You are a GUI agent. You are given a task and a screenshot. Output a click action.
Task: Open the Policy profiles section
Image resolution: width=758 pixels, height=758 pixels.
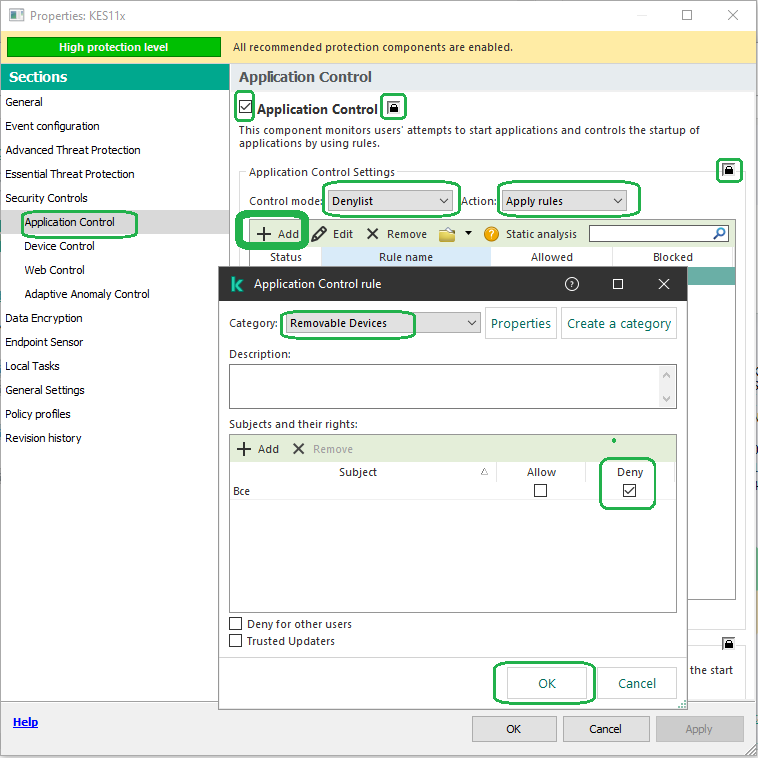38,414
